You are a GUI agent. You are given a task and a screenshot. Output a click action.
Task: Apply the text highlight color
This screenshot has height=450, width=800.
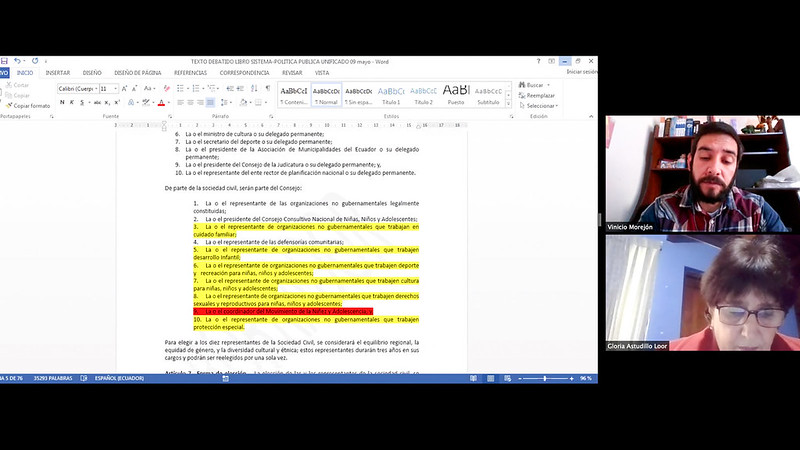pos(146,103)
